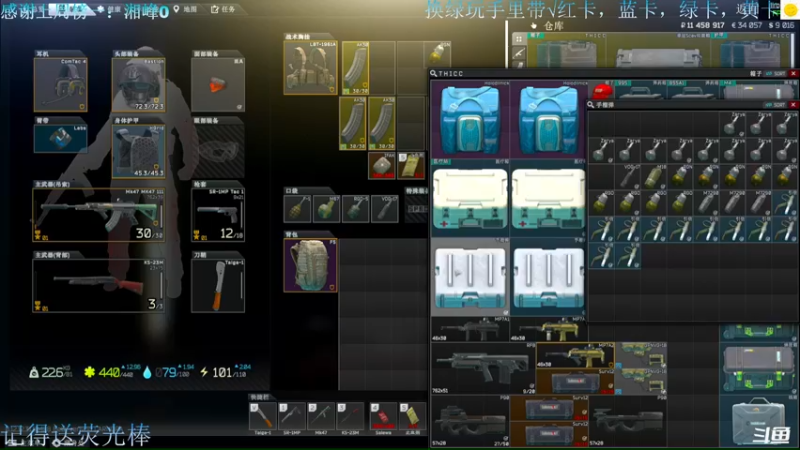Viewport: 800px width, 450px height.
Task: Select left blue cooler bag in THICC
Action: pos(470,119)
